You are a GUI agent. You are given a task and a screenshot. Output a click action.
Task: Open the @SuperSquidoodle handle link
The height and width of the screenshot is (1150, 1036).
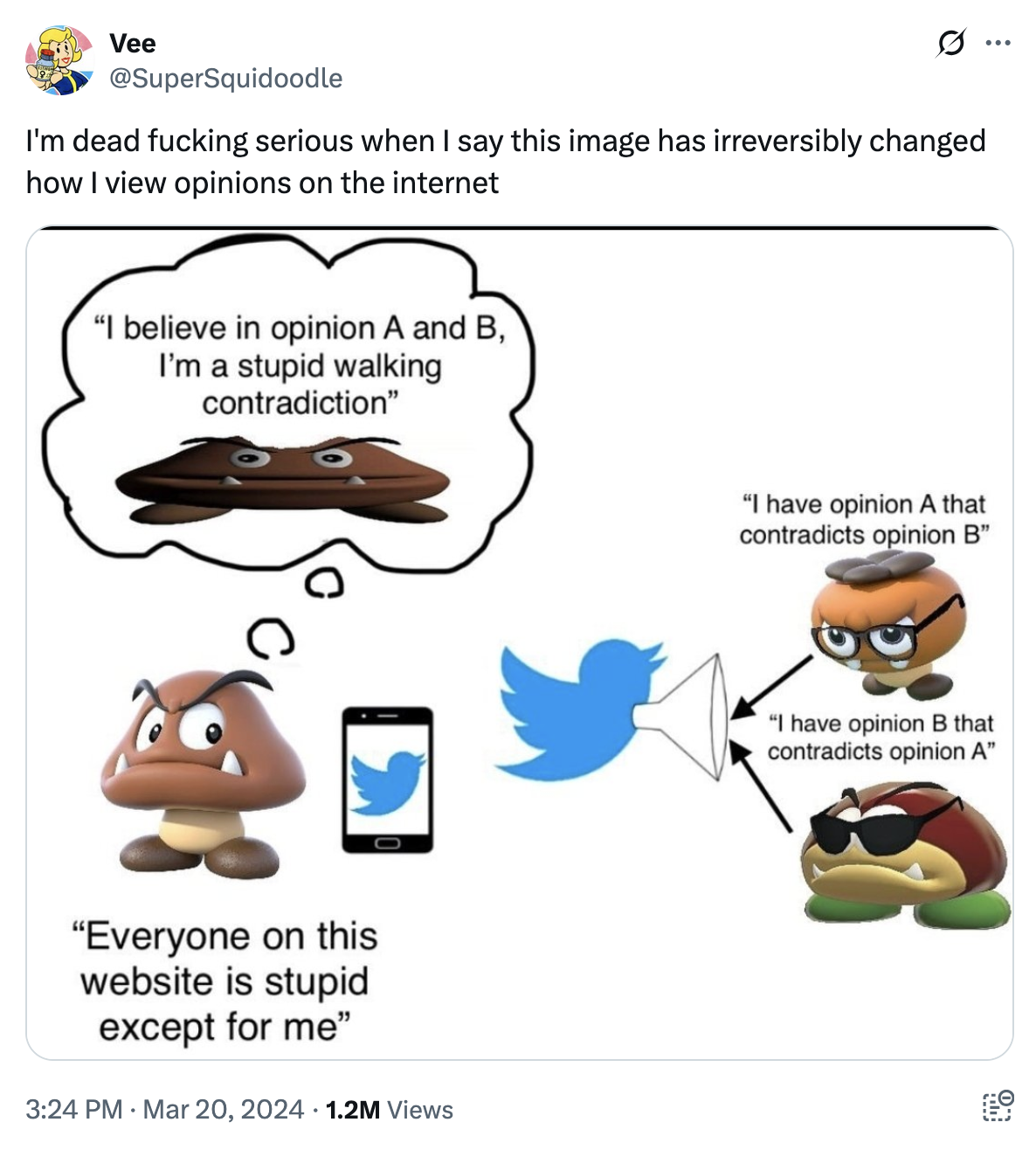[225, 78]
